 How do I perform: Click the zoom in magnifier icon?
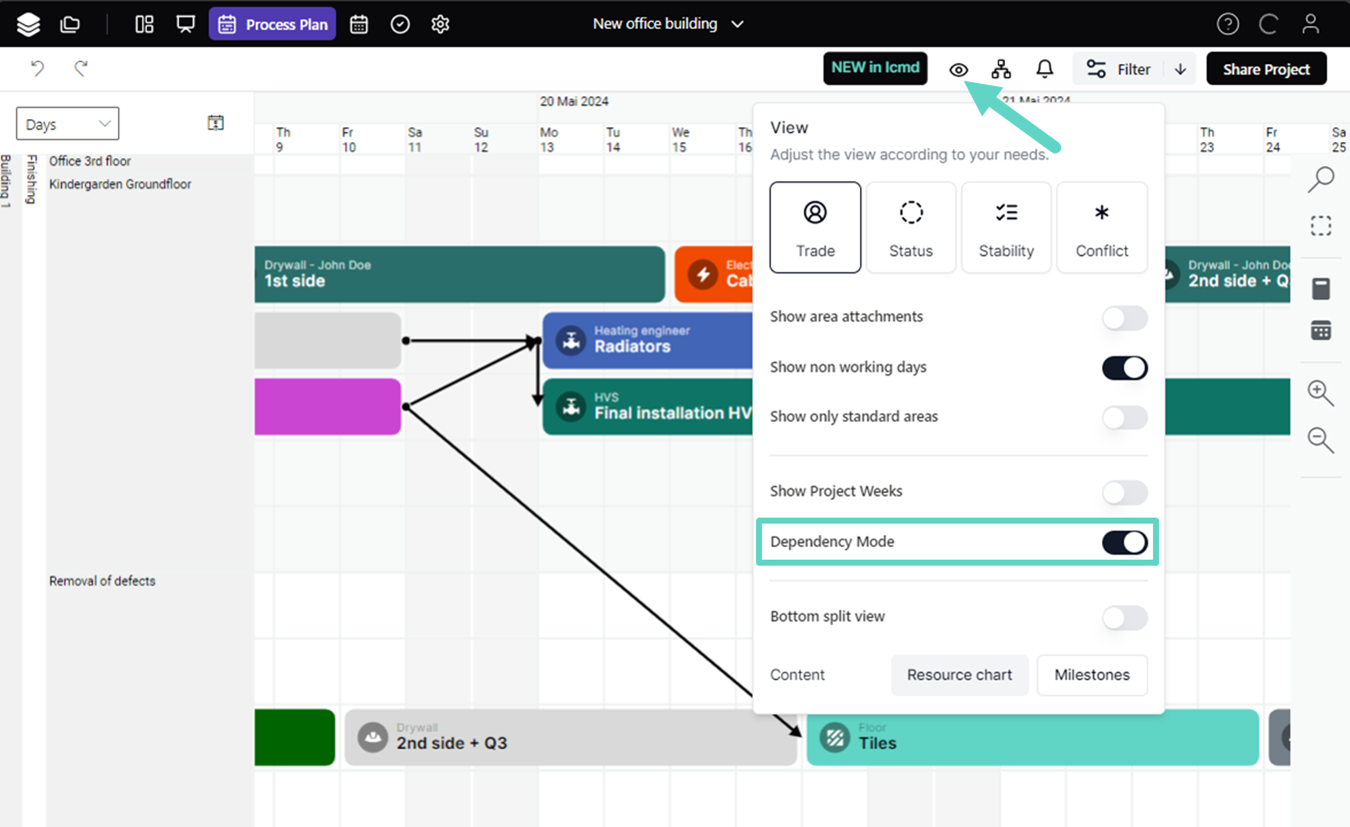coord(1320,393)
